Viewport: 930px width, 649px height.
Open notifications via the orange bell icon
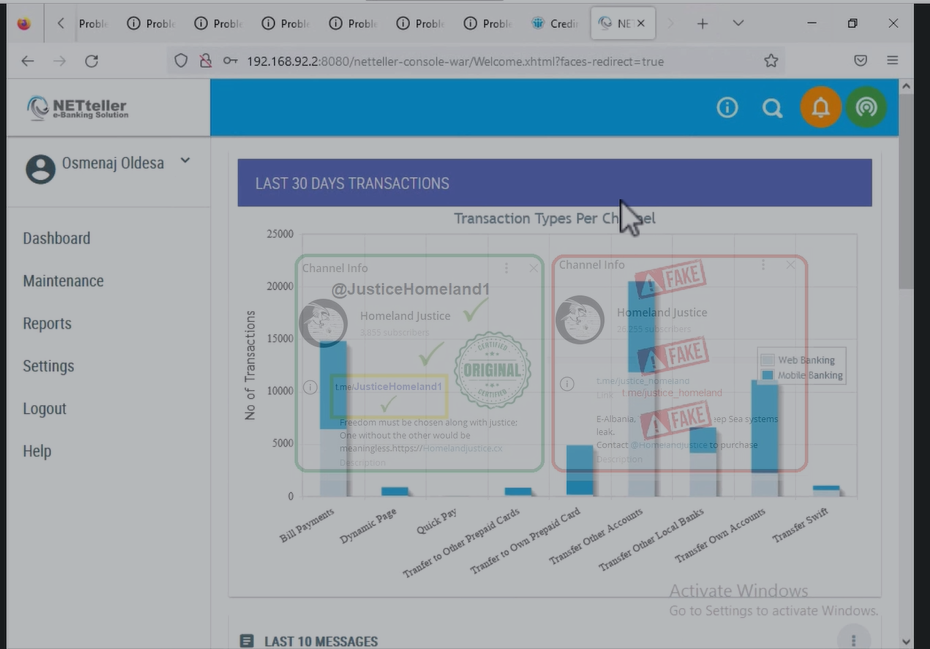pos(820,108)
